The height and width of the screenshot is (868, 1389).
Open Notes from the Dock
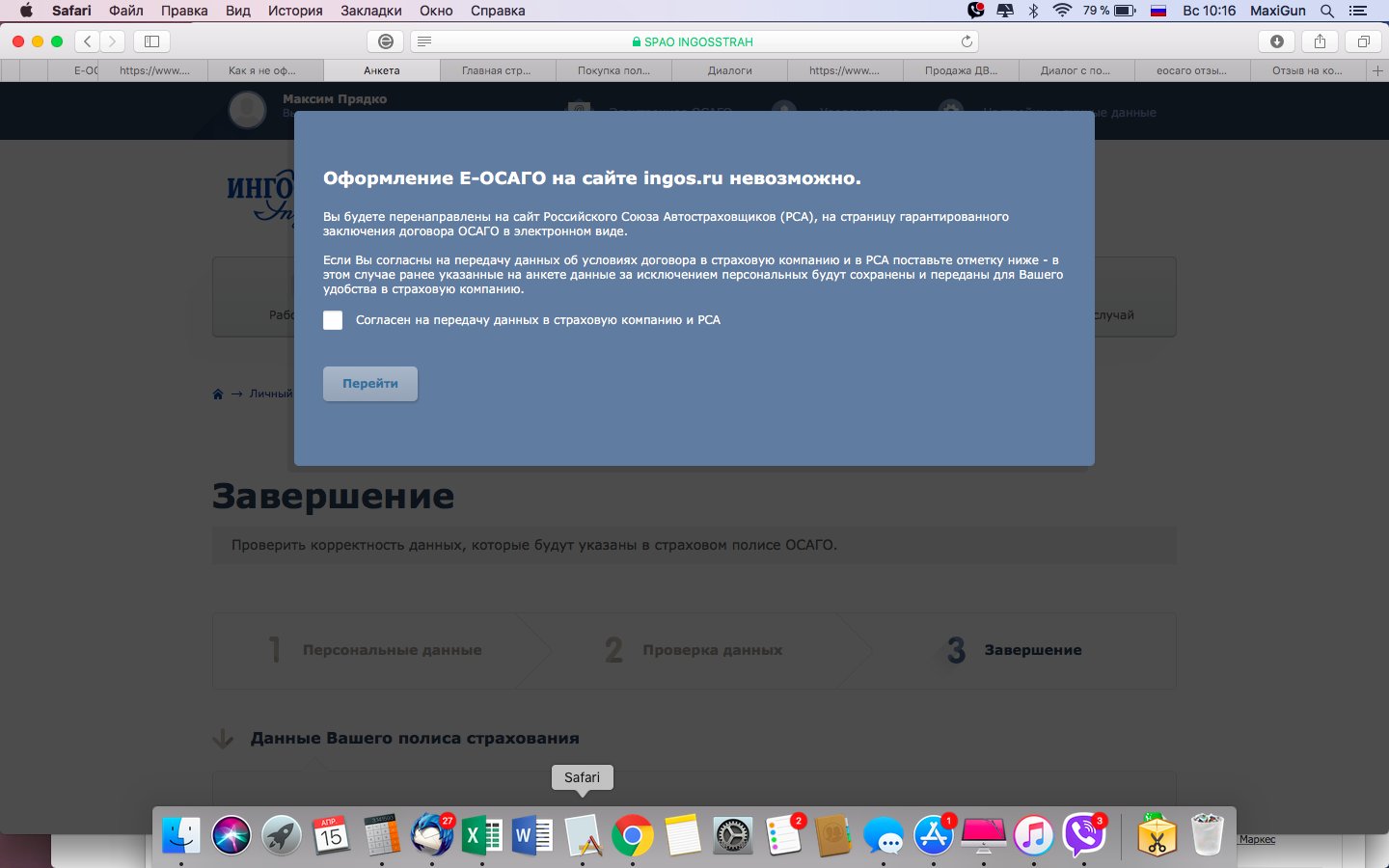click(682, 835)
